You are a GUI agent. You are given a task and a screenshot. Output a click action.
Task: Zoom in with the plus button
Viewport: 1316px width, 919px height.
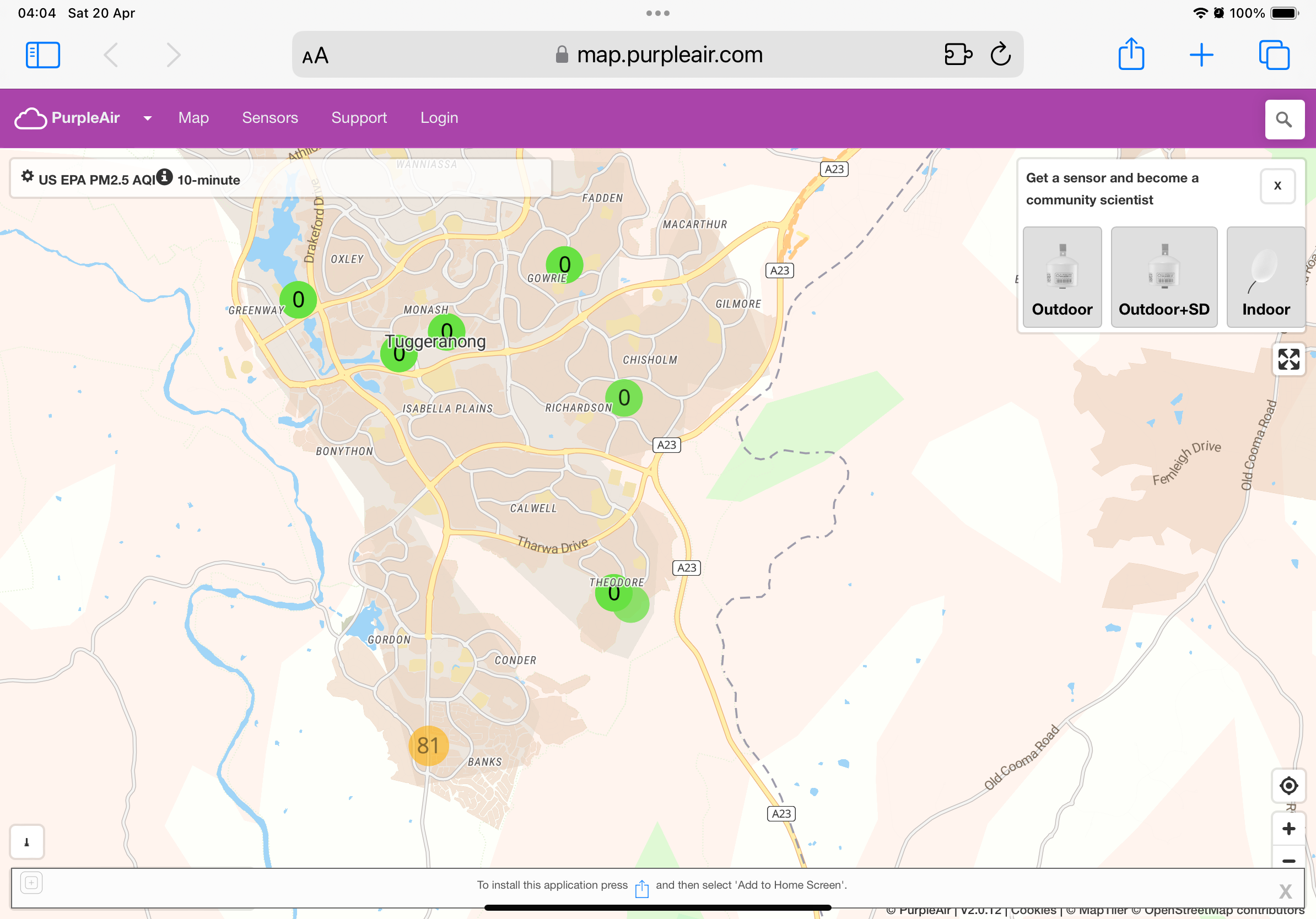(1288, 829)
